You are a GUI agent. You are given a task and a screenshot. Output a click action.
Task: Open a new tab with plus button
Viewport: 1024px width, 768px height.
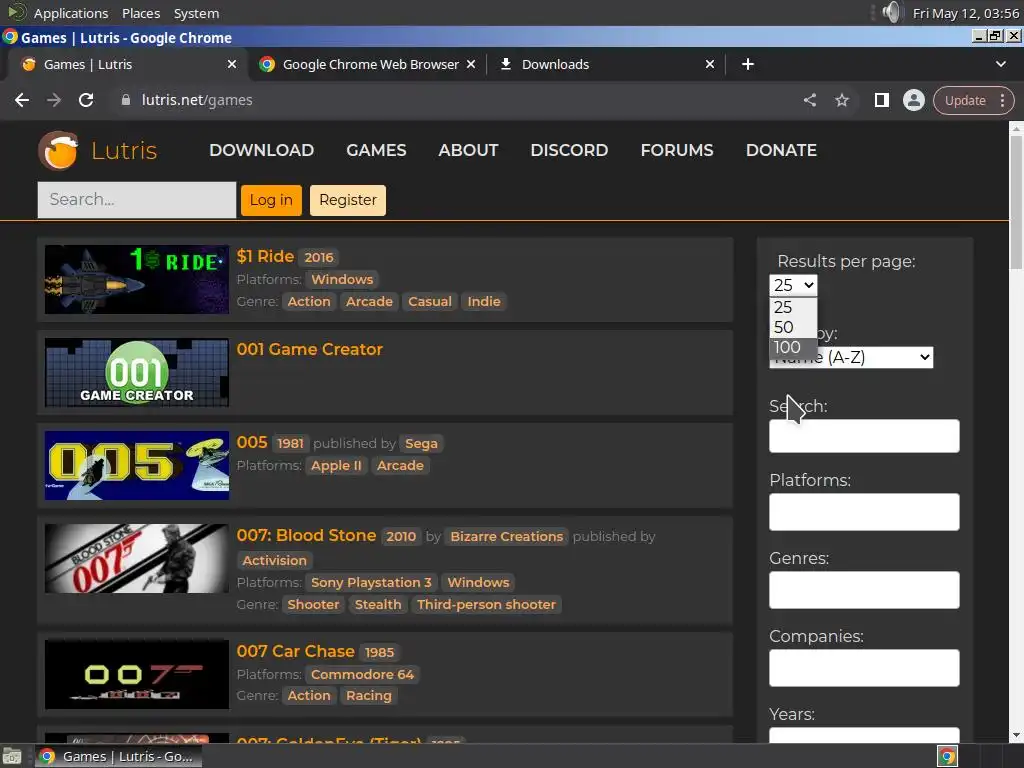[x=748, y=64]
